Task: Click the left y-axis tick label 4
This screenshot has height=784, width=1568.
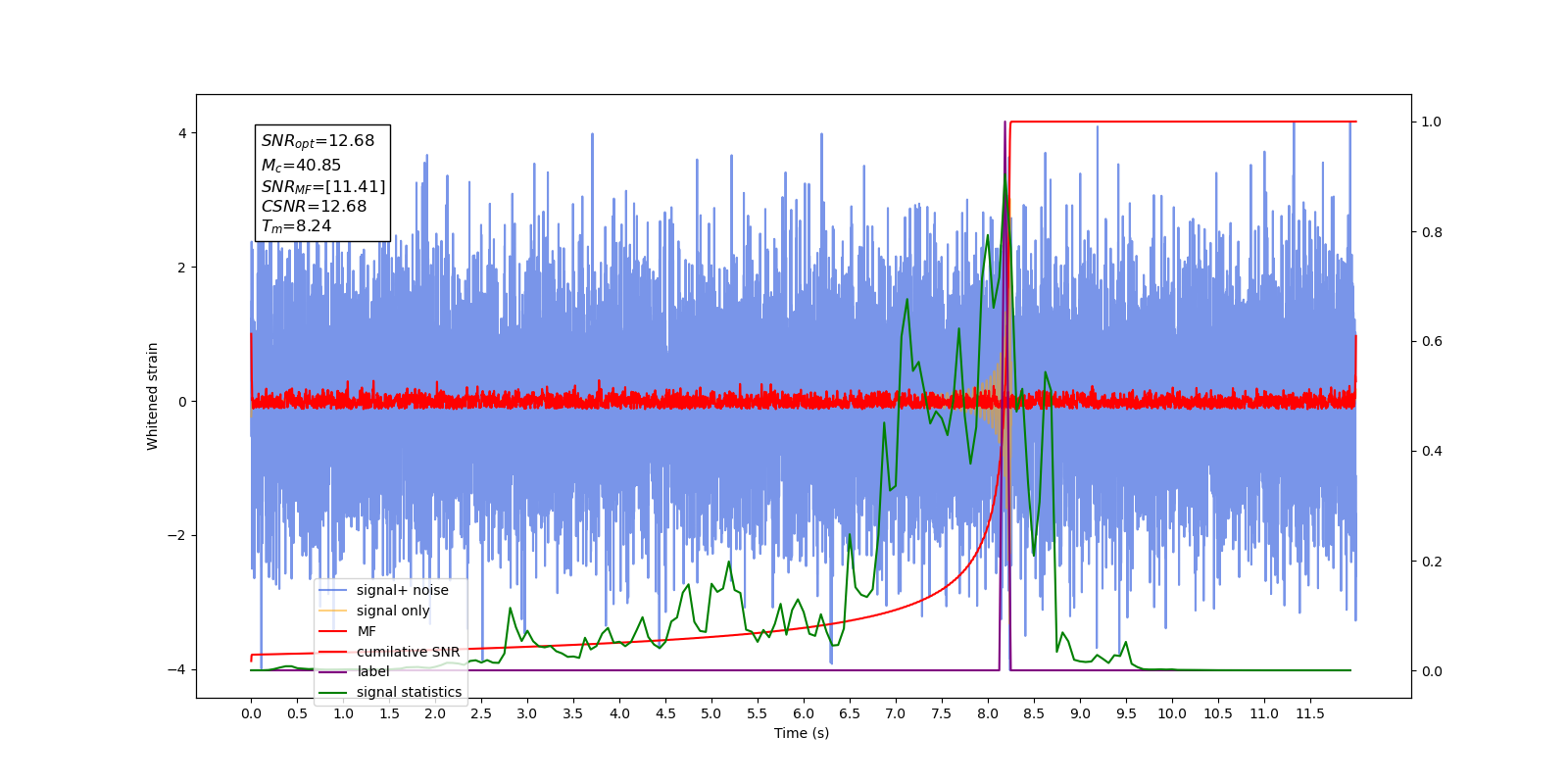Action: [x=181, y=133]
